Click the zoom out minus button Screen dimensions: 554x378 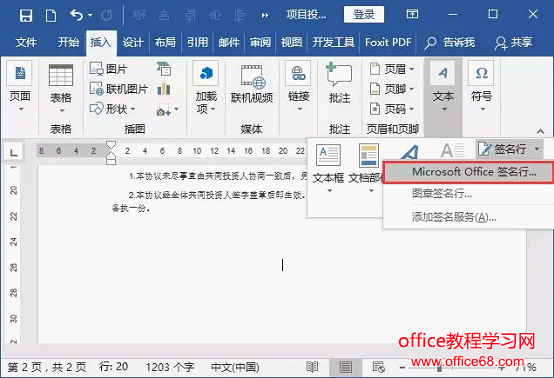(402, 367)
